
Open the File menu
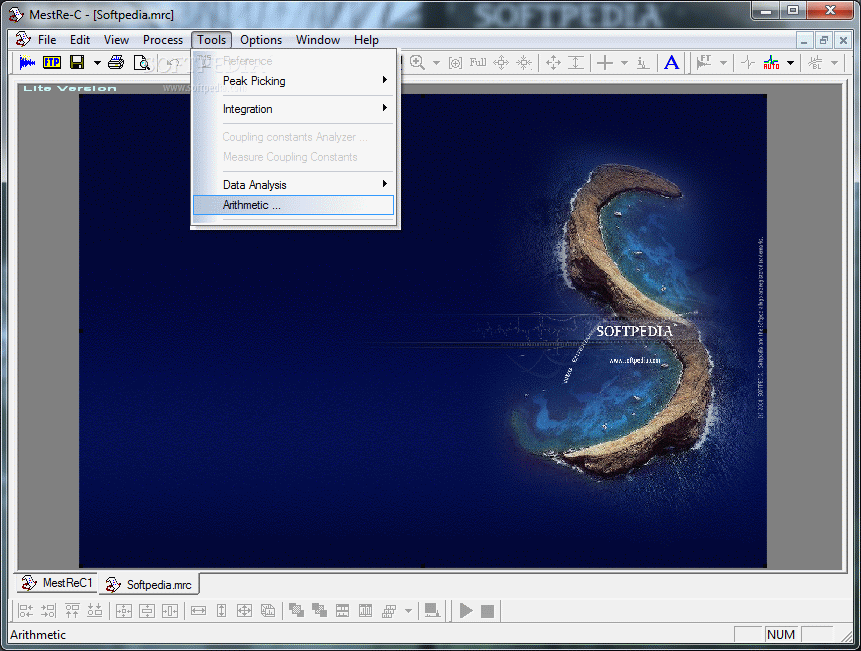pos(47,40)
